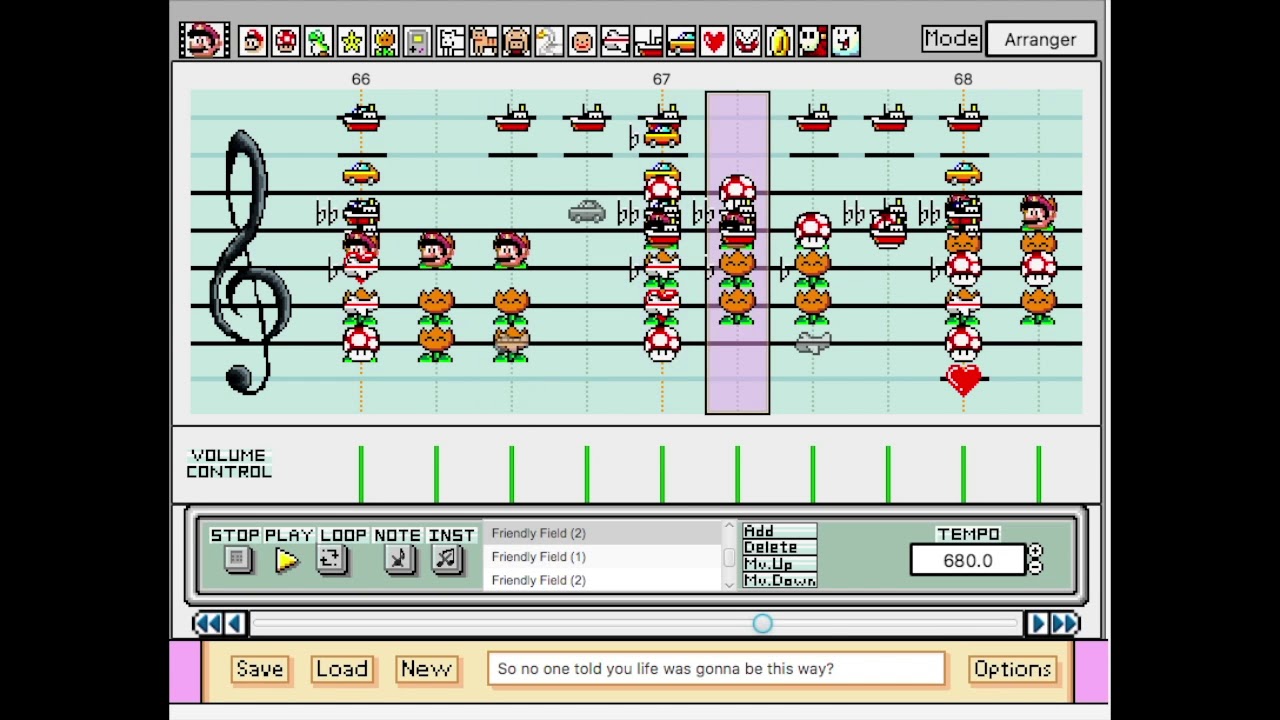The width and height of the screenshot is (1280, 720).
Task: Start the song with the PLAY arrow
Action: click(x=287, y=560)
